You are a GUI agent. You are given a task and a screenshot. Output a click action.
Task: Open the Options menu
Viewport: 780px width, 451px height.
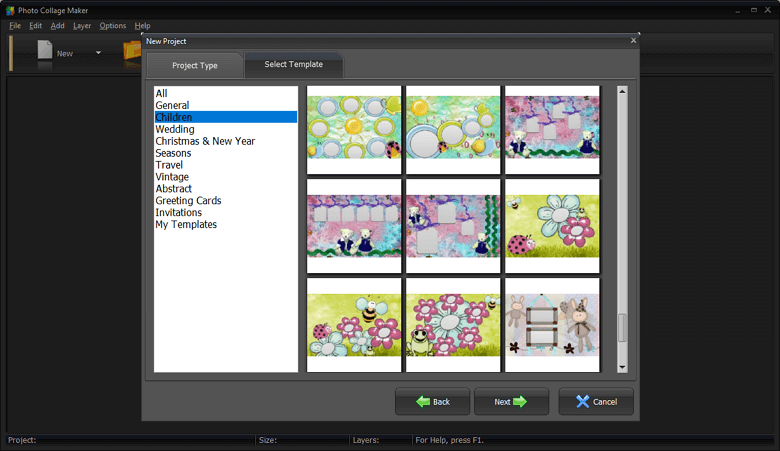click(112, 26)
